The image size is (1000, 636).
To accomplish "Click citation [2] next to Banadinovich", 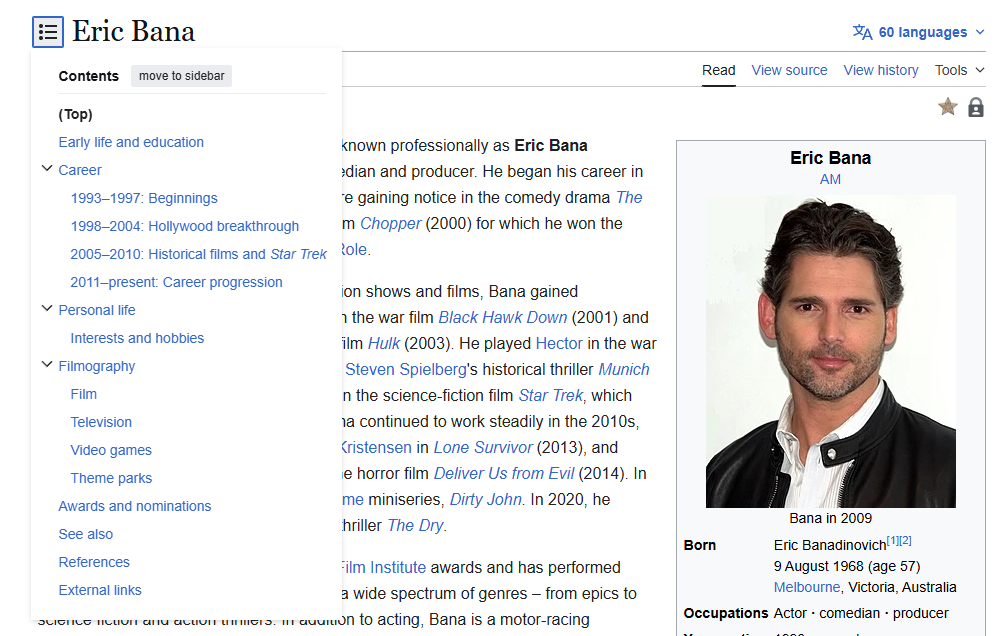I will coord(906,541).
